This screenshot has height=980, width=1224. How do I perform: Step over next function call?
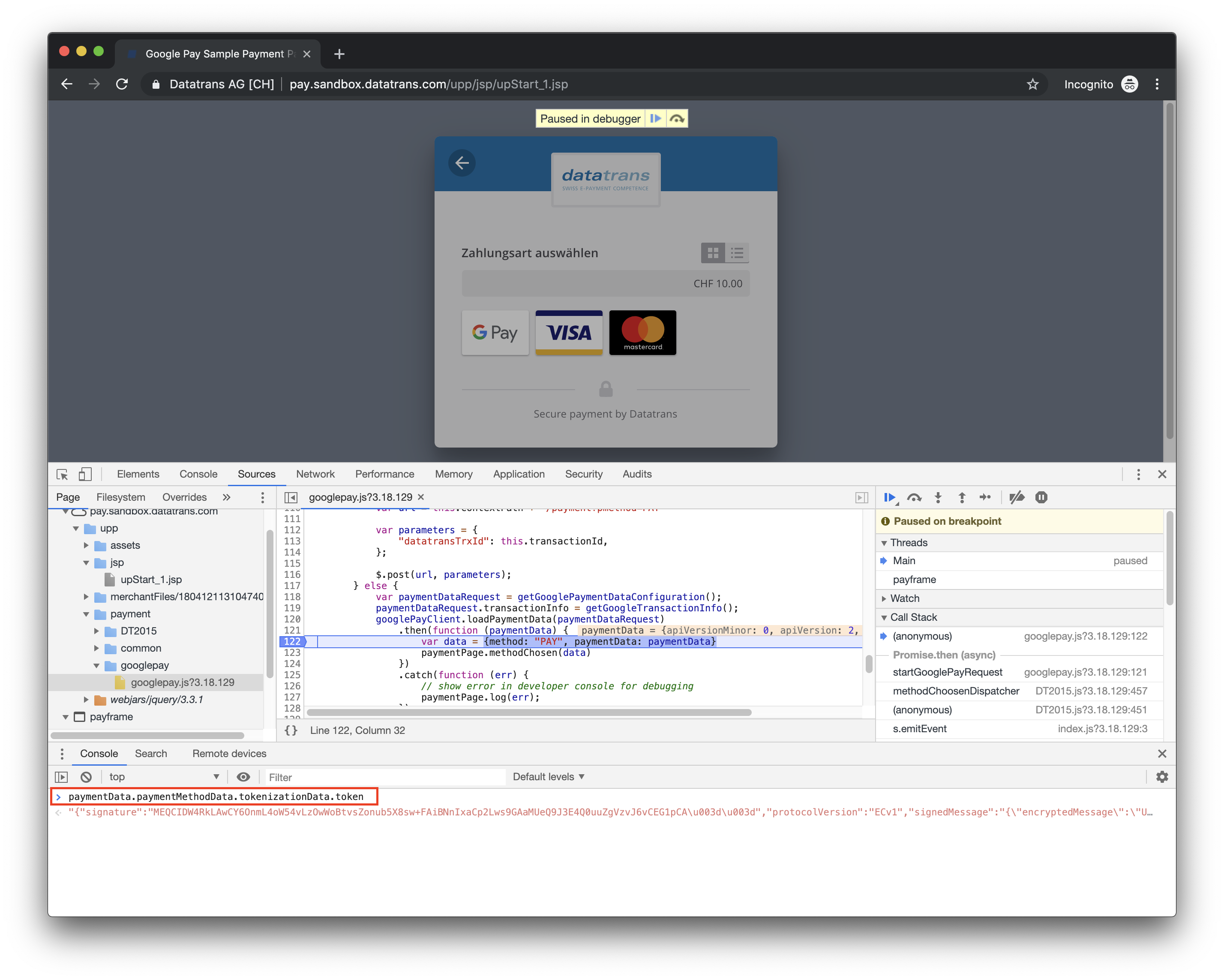915,497
